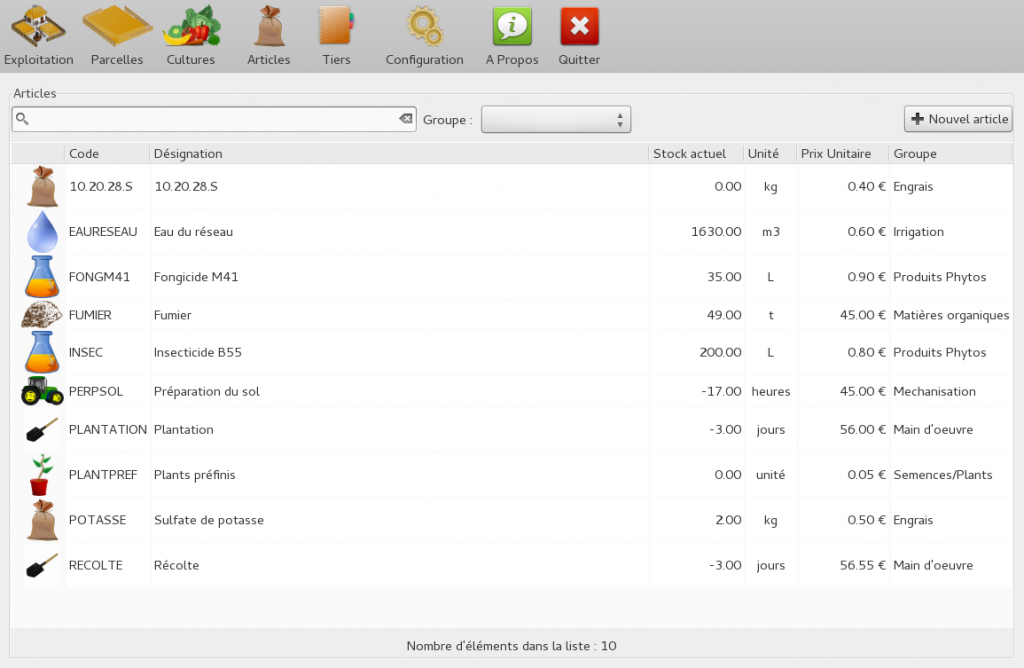1024x668 pixels.
Task: Open the Articles section
Action: [268, 36]
